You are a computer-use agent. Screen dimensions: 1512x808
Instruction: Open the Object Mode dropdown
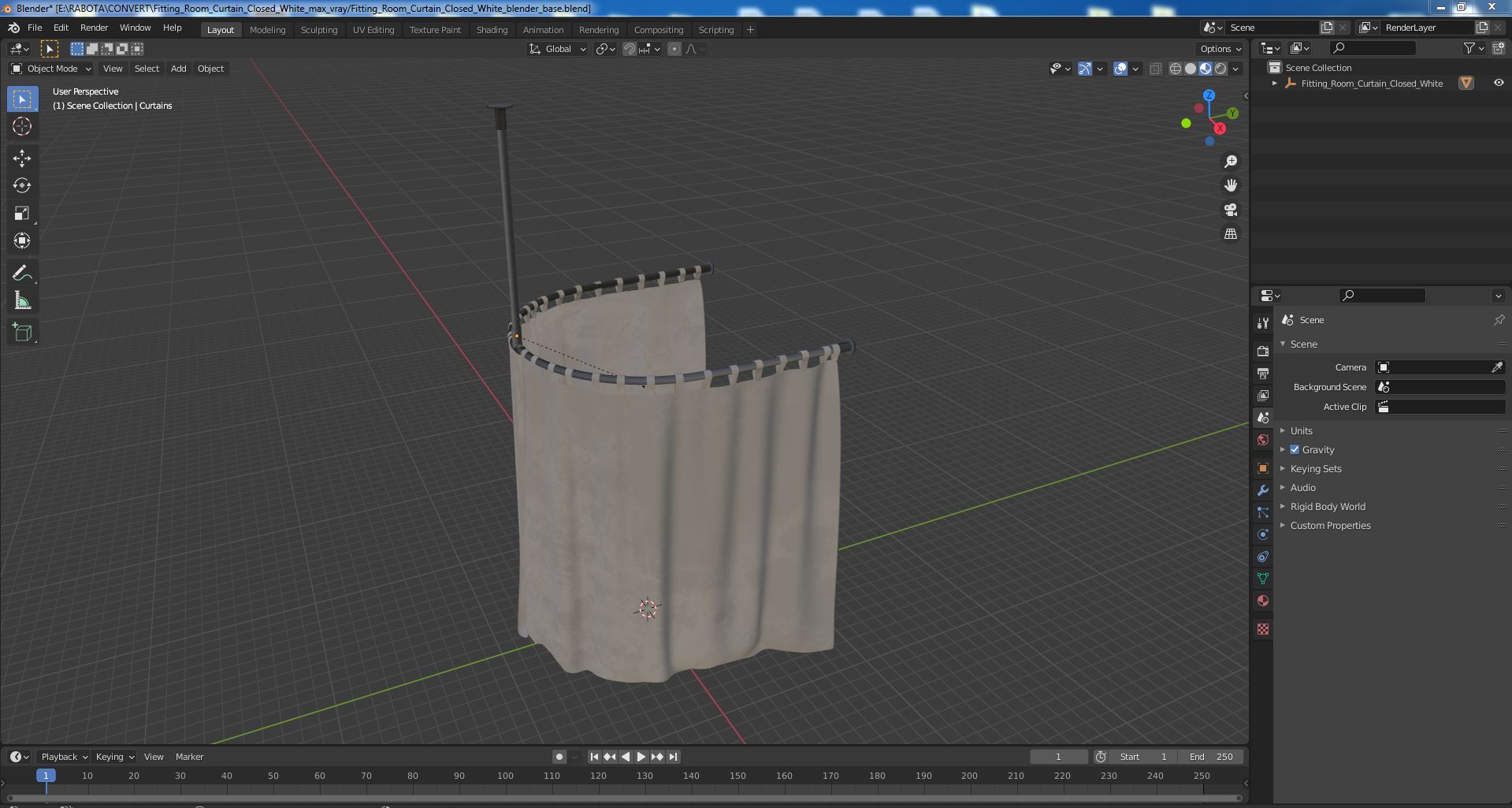(x=51, y=69)
